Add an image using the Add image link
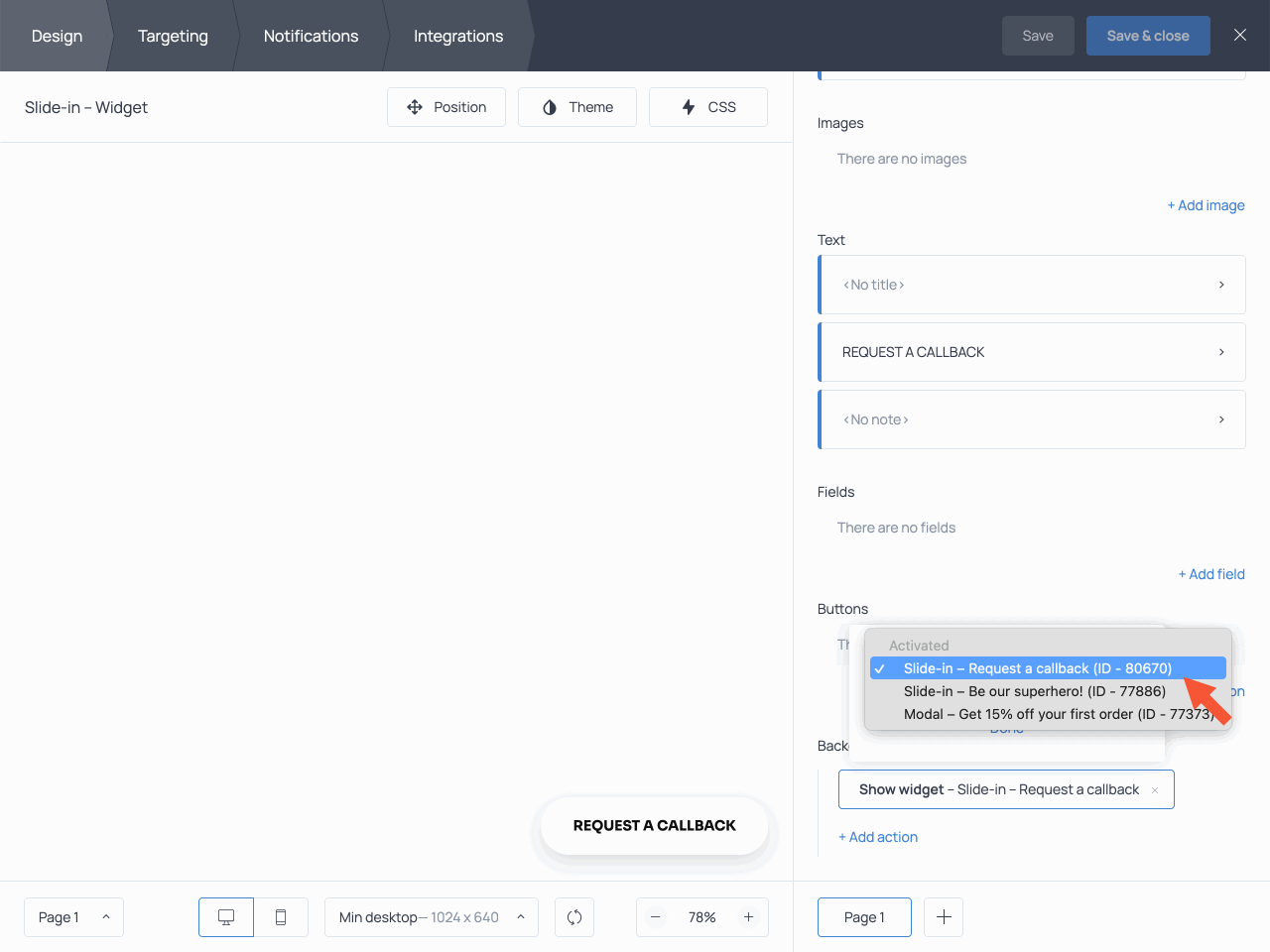1270x952 pixels. (x=1206, y=205)
